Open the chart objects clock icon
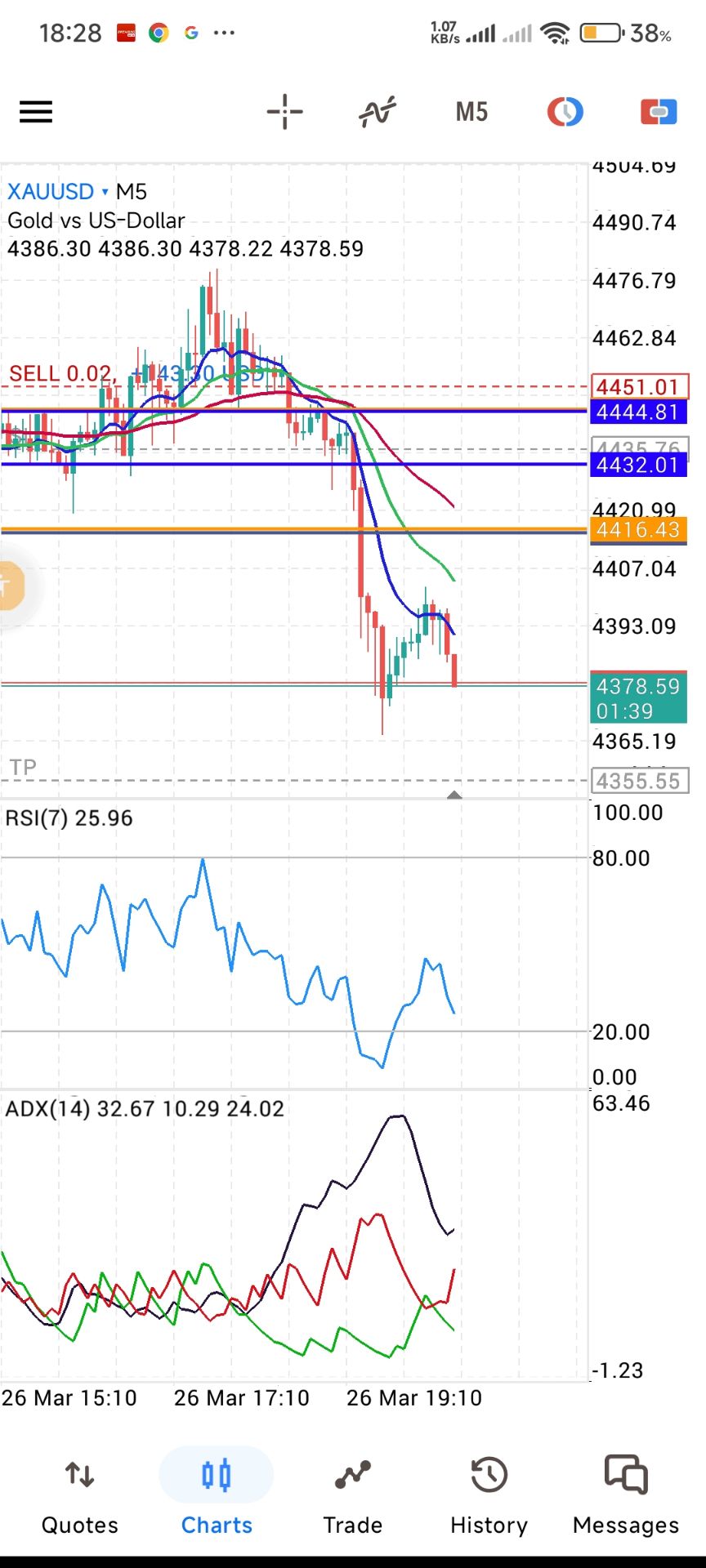This screenshot has width=706, height=1568. pos(565,112)
